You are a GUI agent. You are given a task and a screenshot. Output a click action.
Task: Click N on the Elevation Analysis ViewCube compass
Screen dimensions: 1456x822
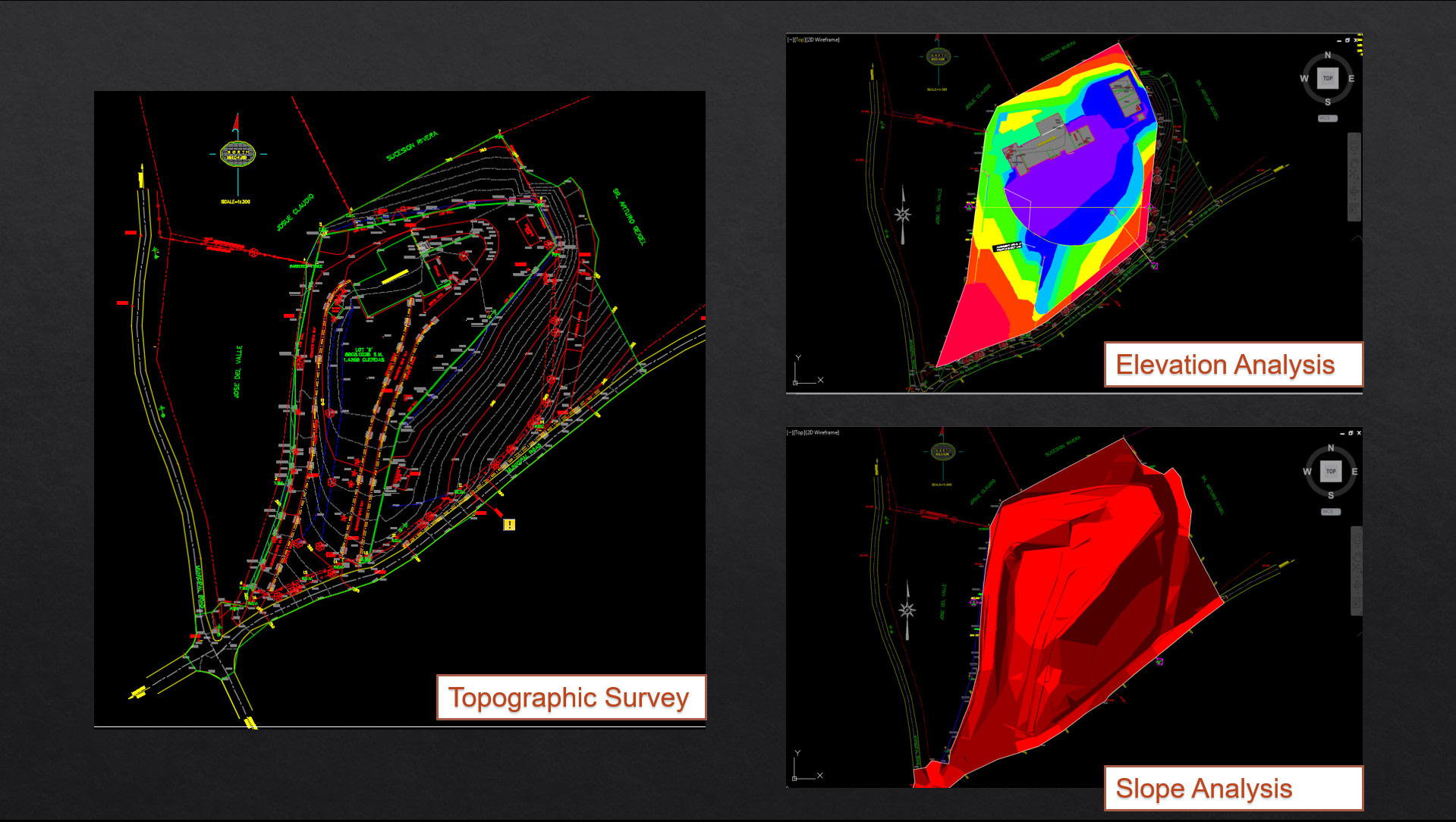1328,55
